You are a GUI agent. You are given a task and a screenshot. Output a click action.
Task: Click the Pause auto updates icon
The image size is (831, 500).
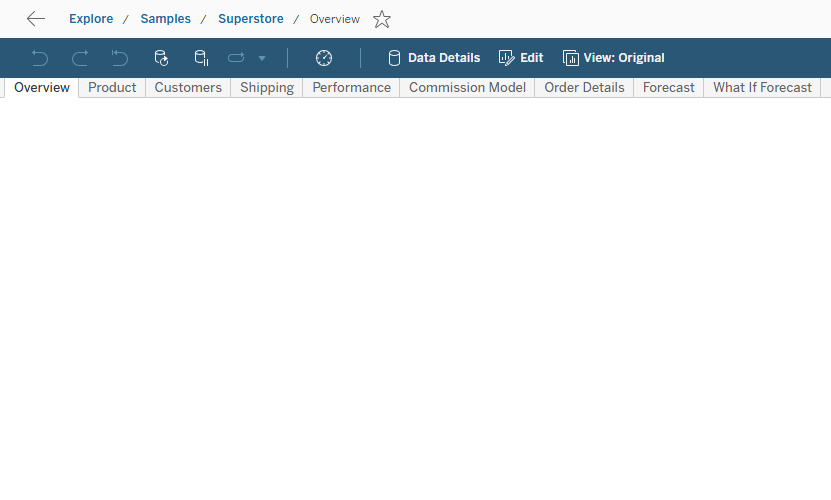coord(201,58)
